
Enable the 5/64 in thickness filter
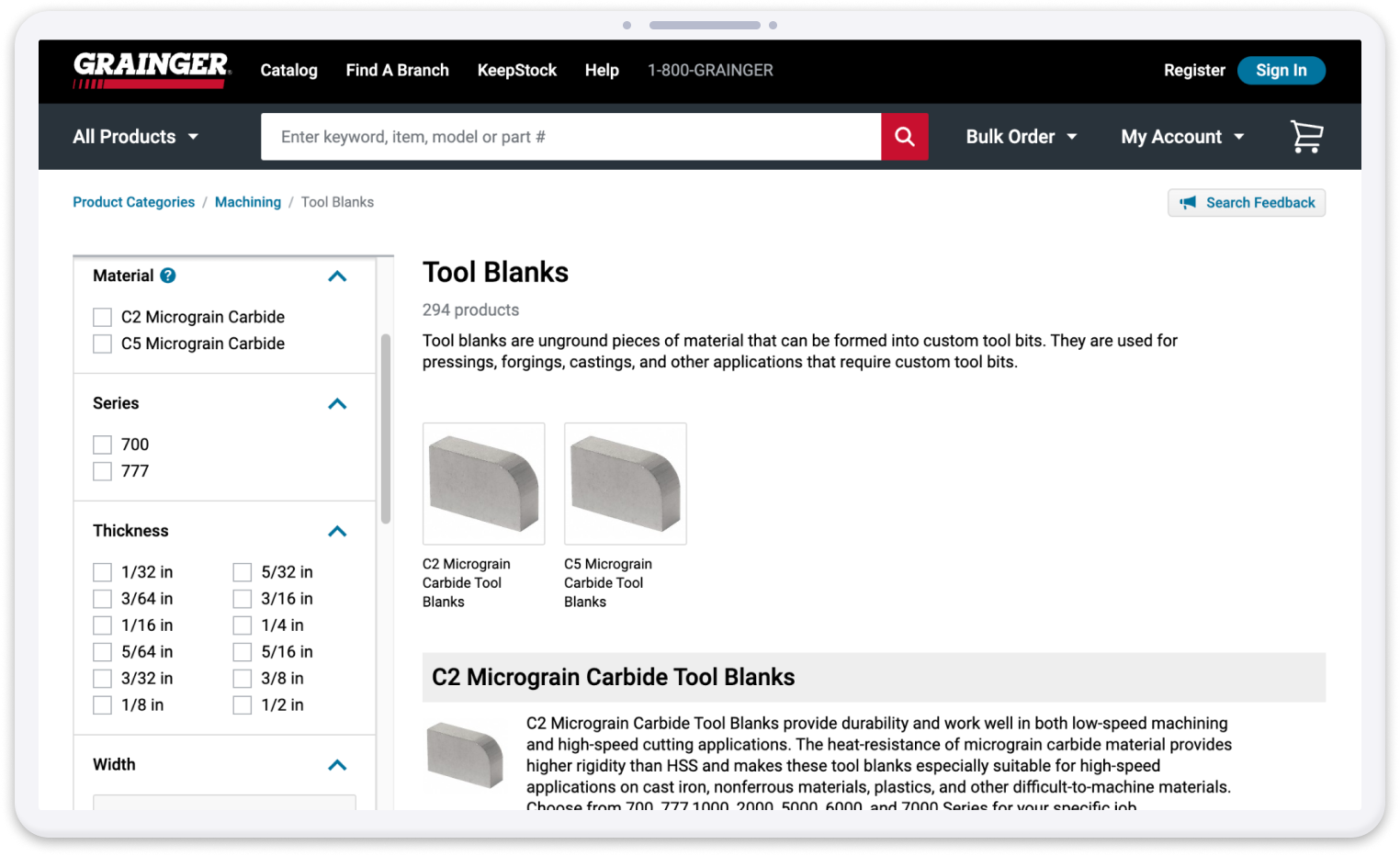tap(102, 652)
